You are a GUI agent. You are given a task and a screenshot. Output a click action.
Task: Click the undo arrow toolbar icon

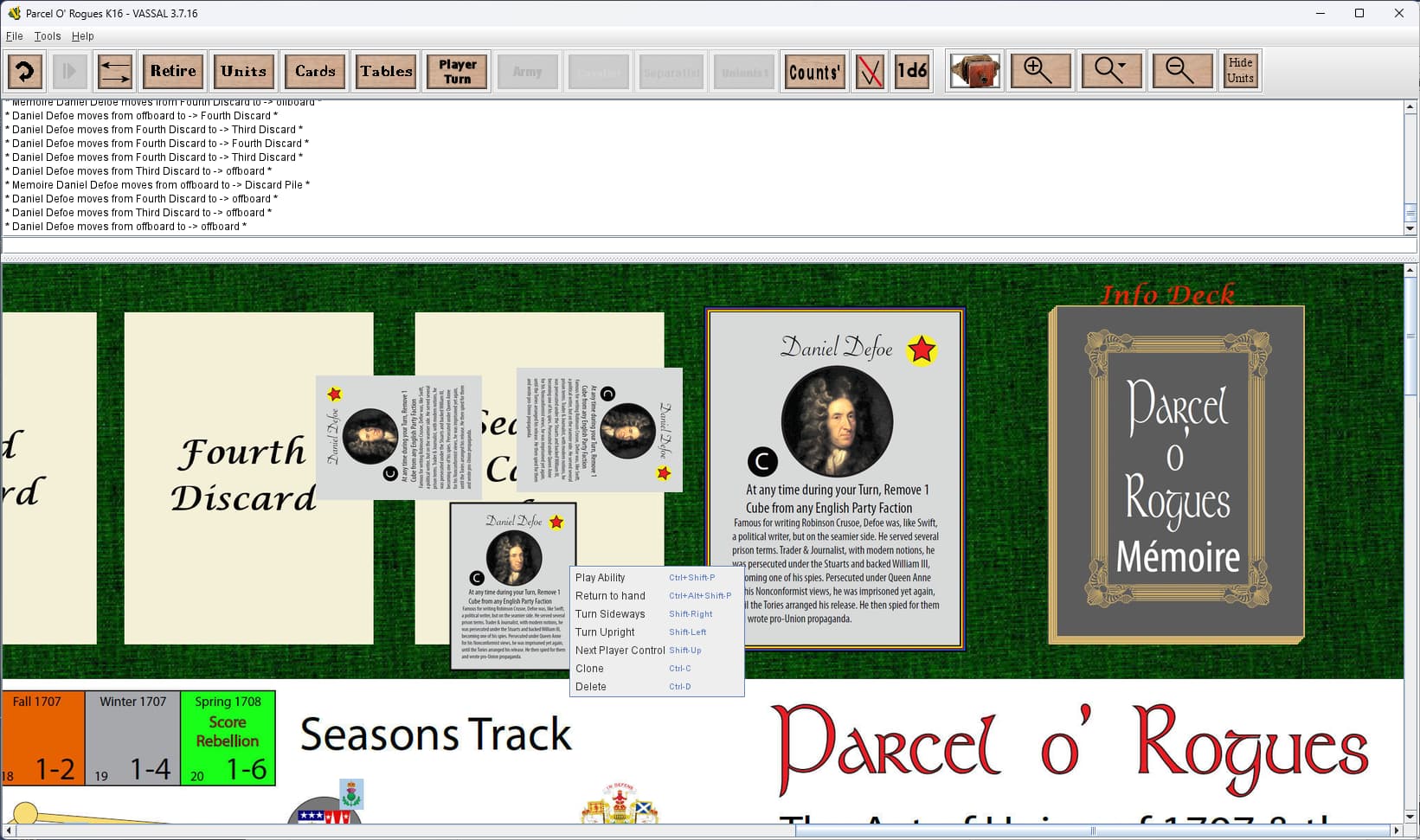pos(25,71)
